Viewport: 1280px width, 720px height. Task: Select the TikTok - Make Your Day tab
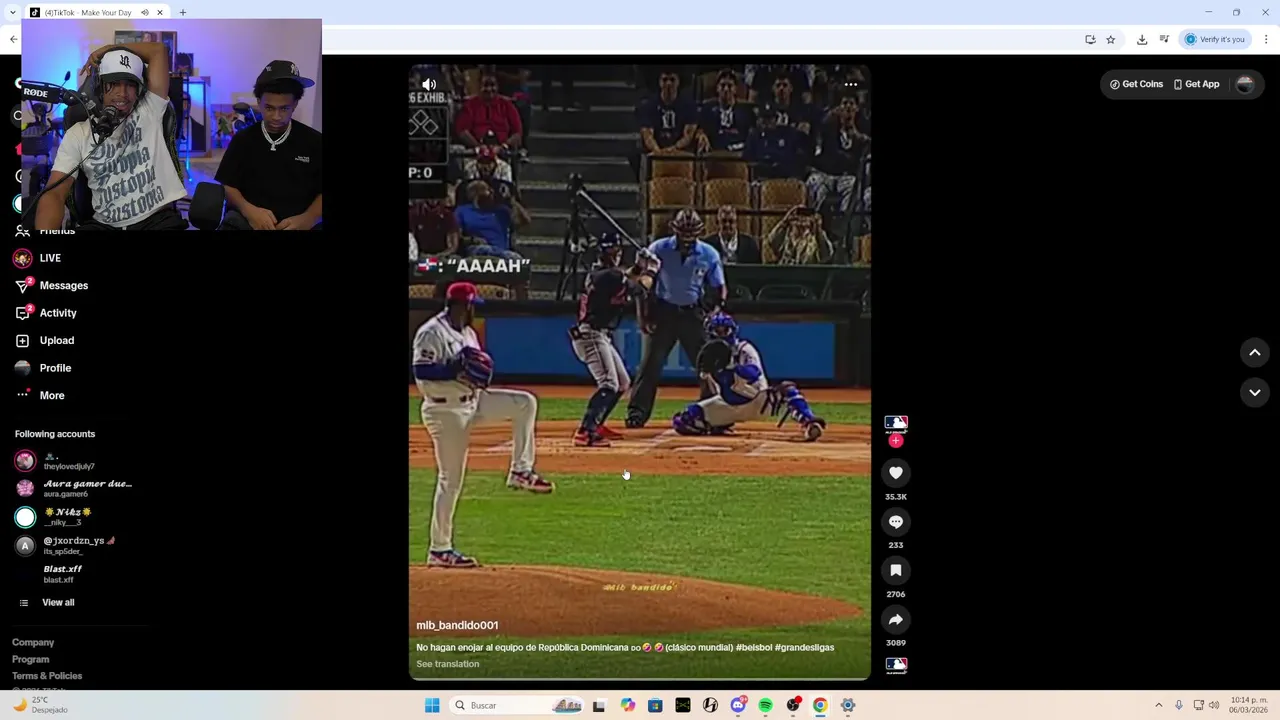(88, 13)
